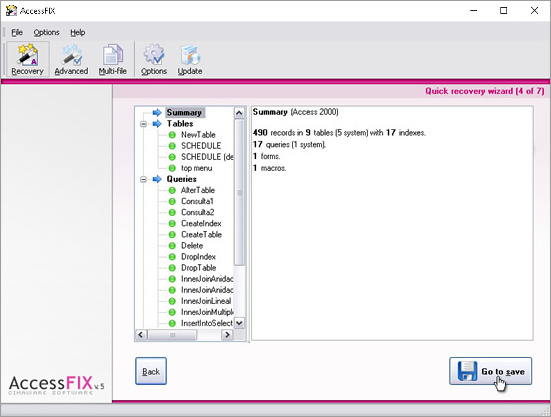Select the Recovery wizard toolbar icon
Viewport: 551px width, 417px height.
pos(27,59)
